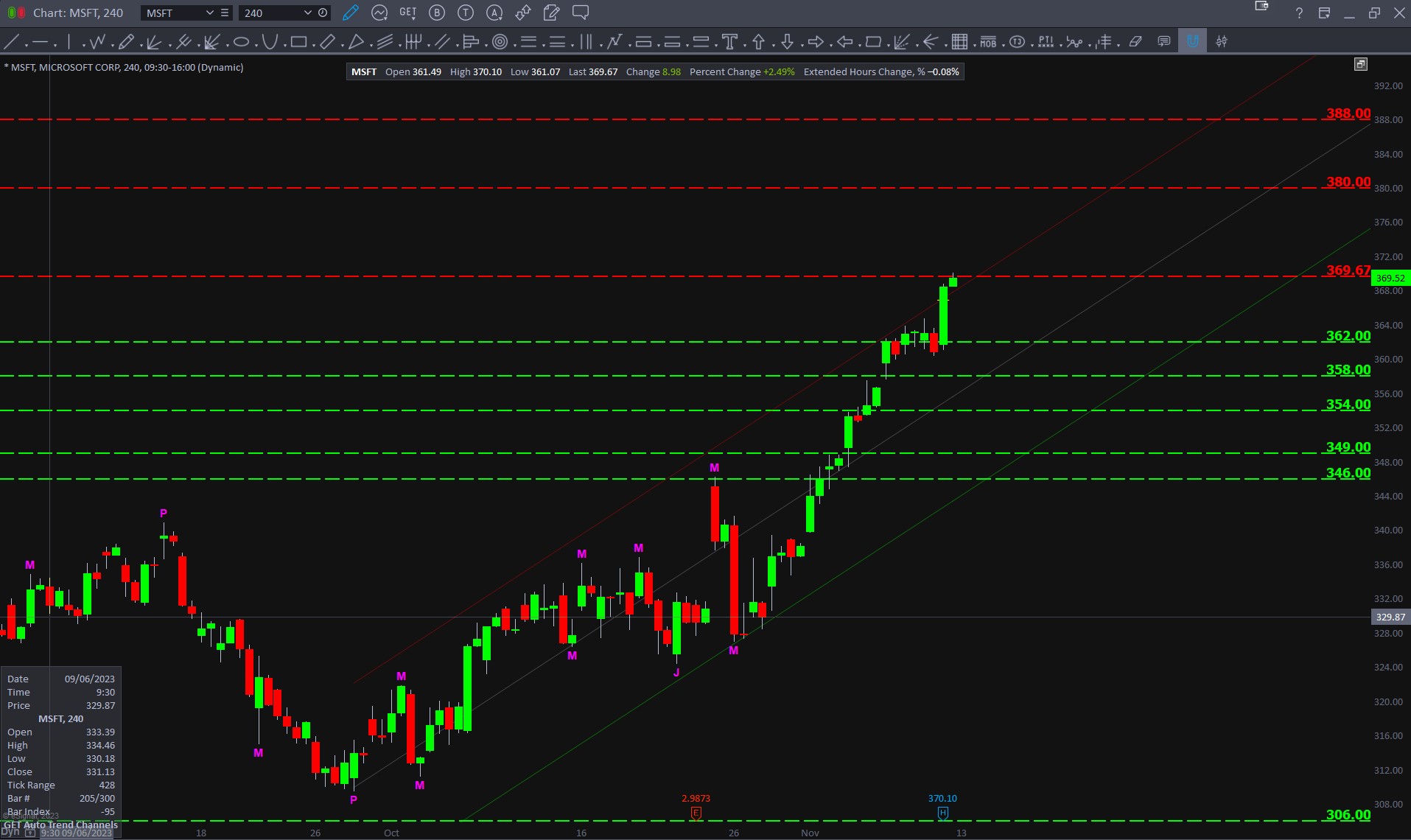
Task: Open the GET studies menu
Action: (x=407, y=13)
